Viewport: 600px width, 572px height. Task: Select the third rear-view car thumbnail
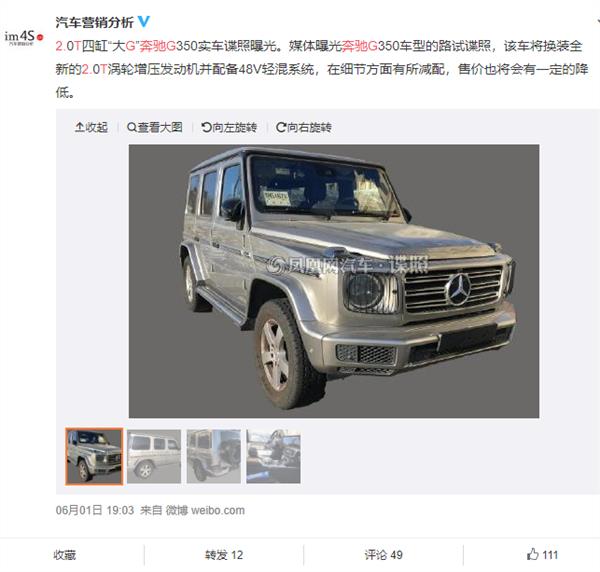point(214,456)
